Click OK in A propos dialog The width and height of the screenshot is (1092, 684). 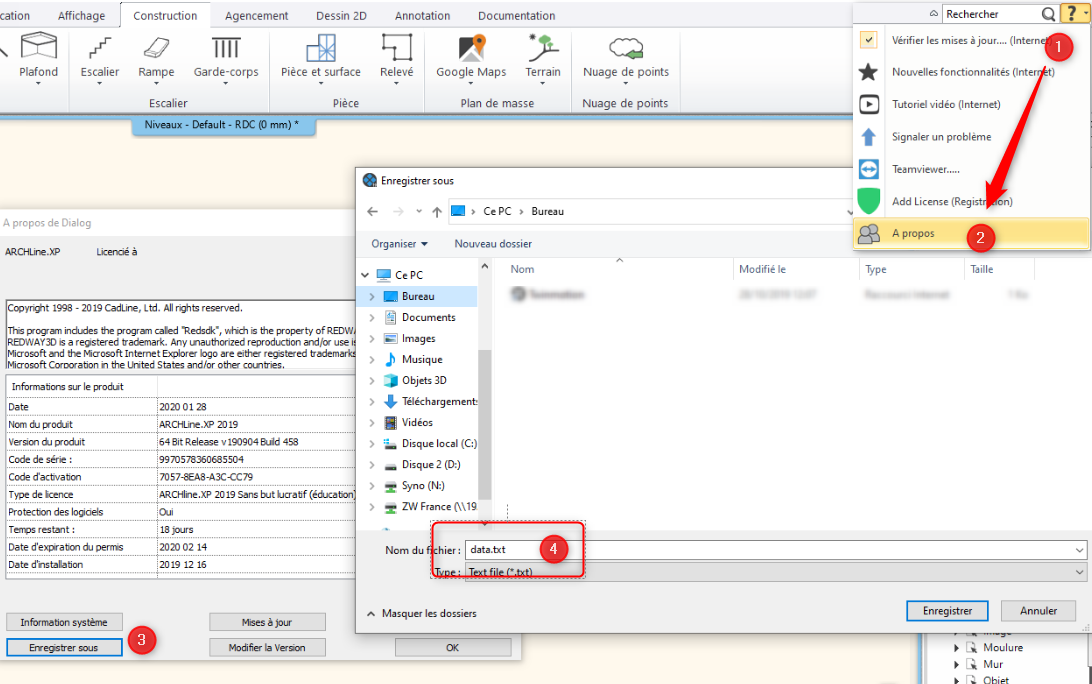[453, 648]
